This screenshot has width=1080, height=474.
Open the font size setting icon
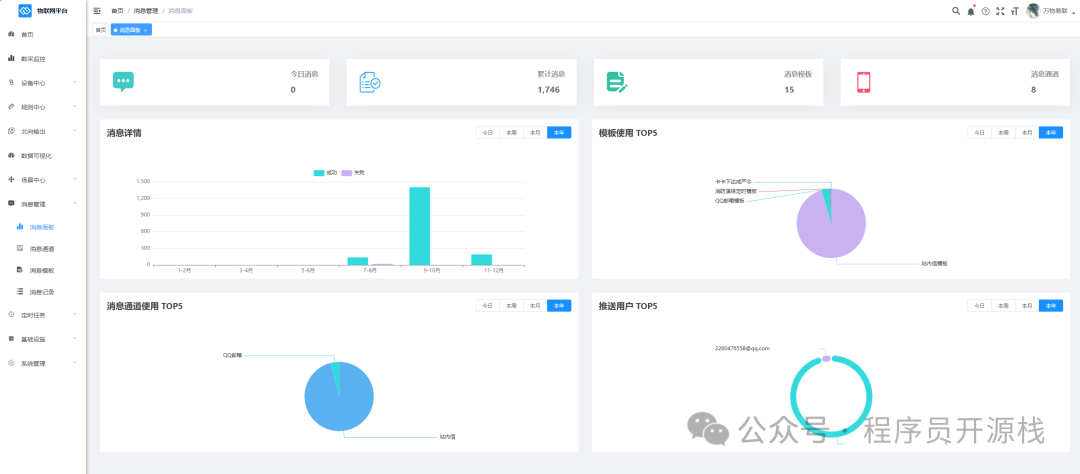coord(1015,11)
